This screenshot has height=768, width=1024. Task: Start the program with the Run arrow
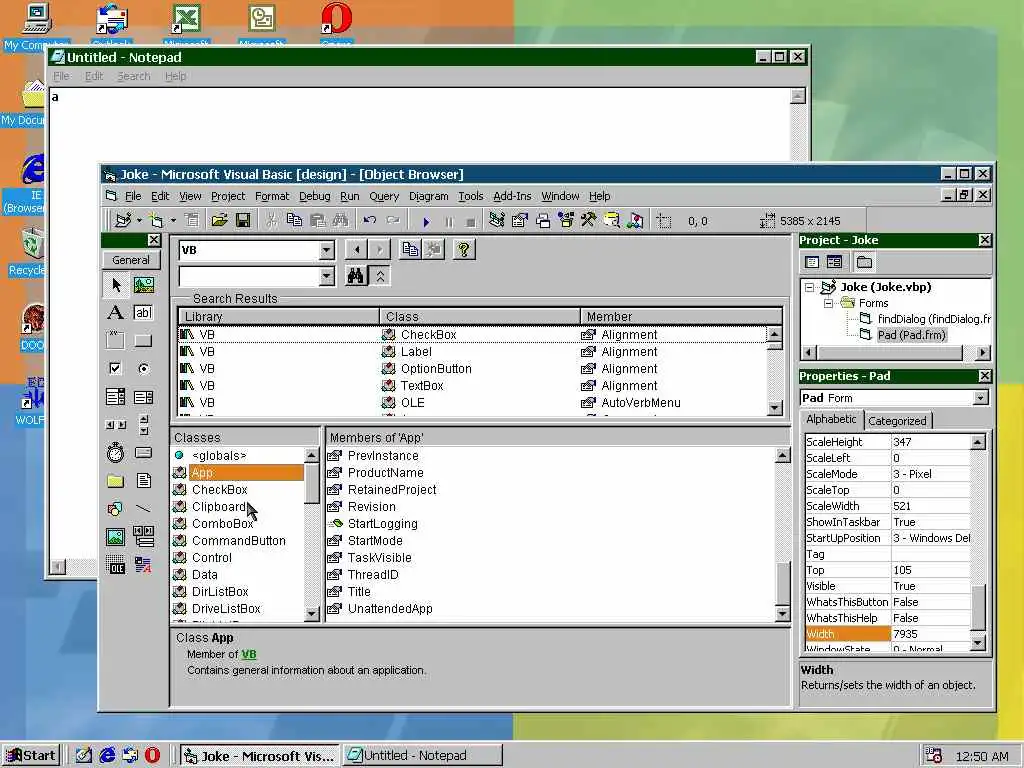[x=426, y=222]
